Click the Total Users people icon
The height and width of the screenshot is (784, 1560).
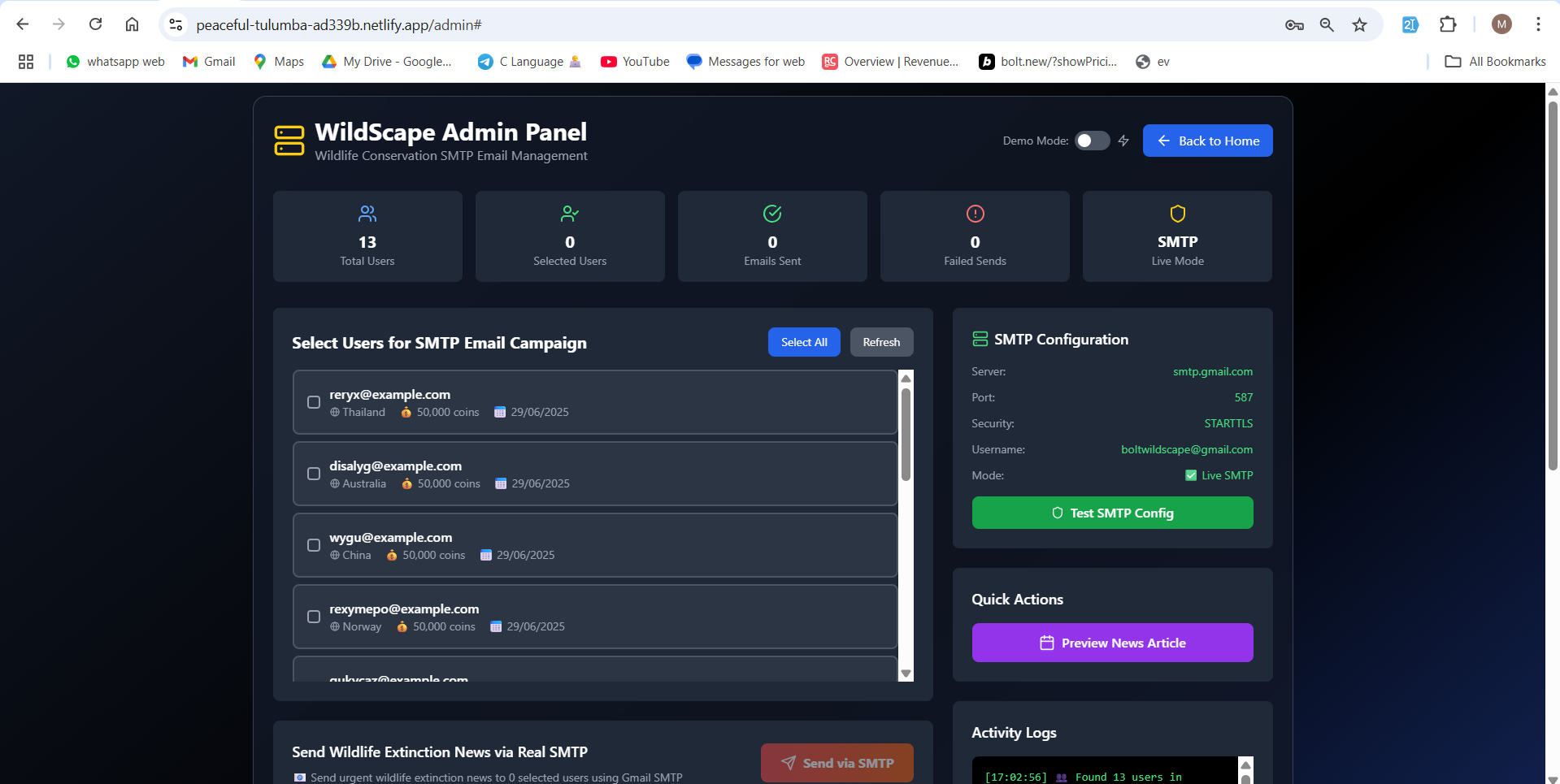(367, 214)
